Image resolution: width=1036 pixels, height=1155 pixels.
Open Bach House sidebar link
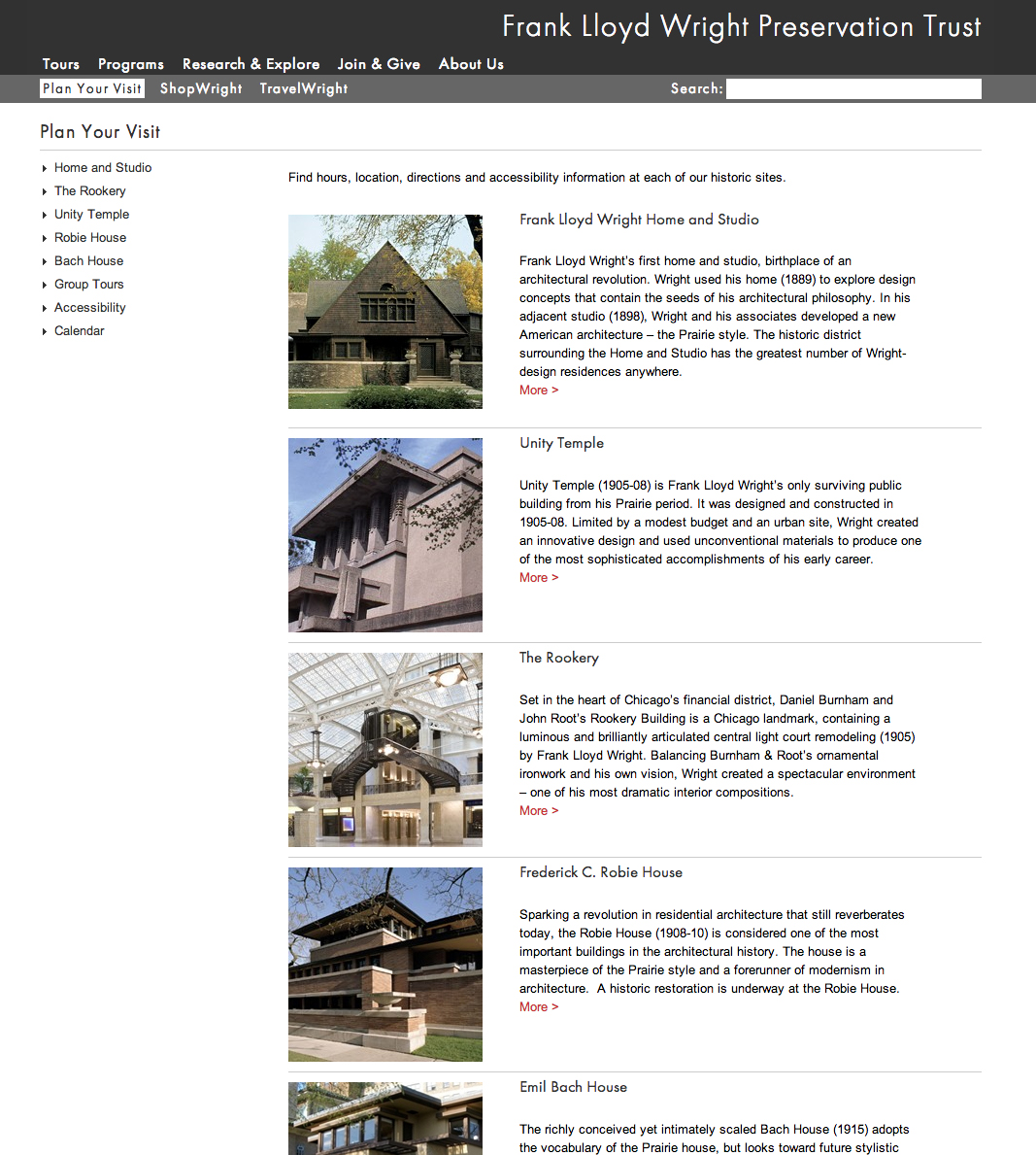click(88, 260)
